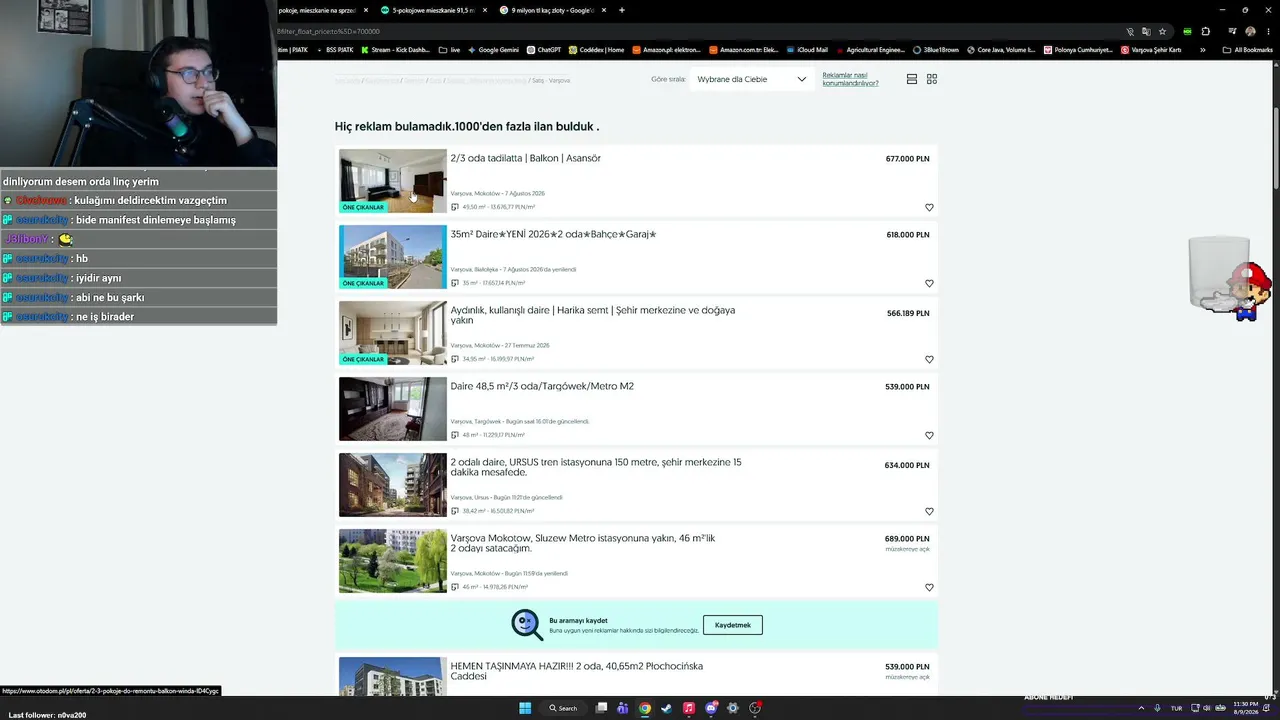Click the kitchen photo of the 566.189 PLN listing
1280x720 pixels.
click(393, 333)
